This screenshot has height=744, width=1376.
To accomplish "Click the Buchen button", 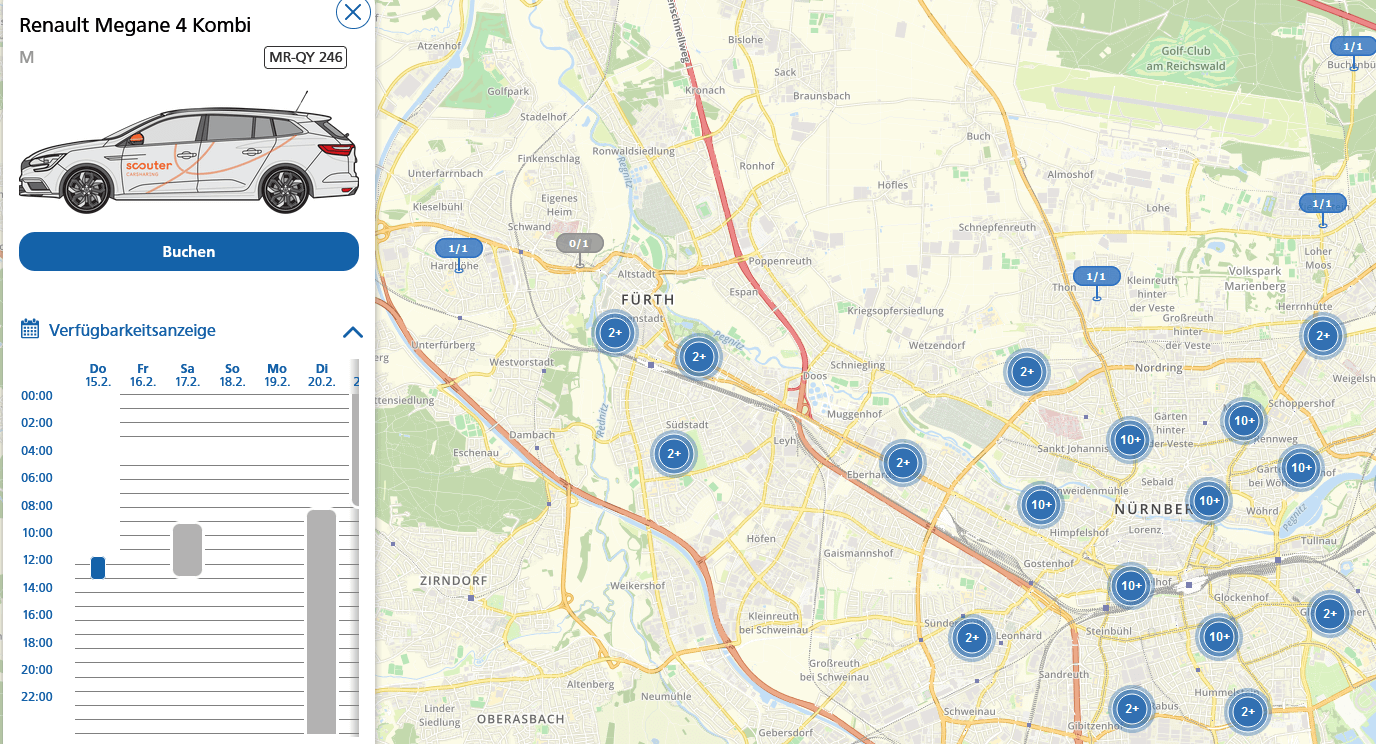I will point(189,252).
